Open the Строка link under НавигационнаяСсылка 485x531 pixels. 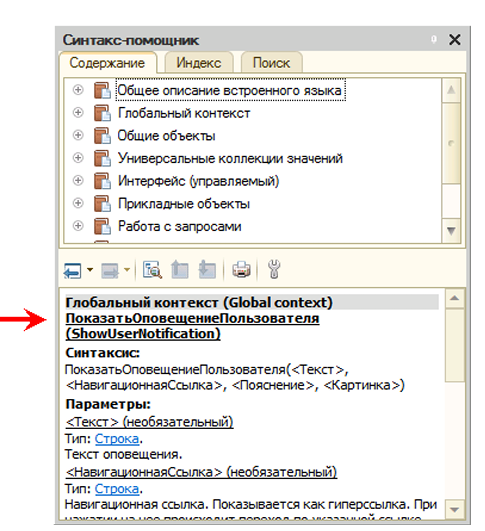coord(117,489)
